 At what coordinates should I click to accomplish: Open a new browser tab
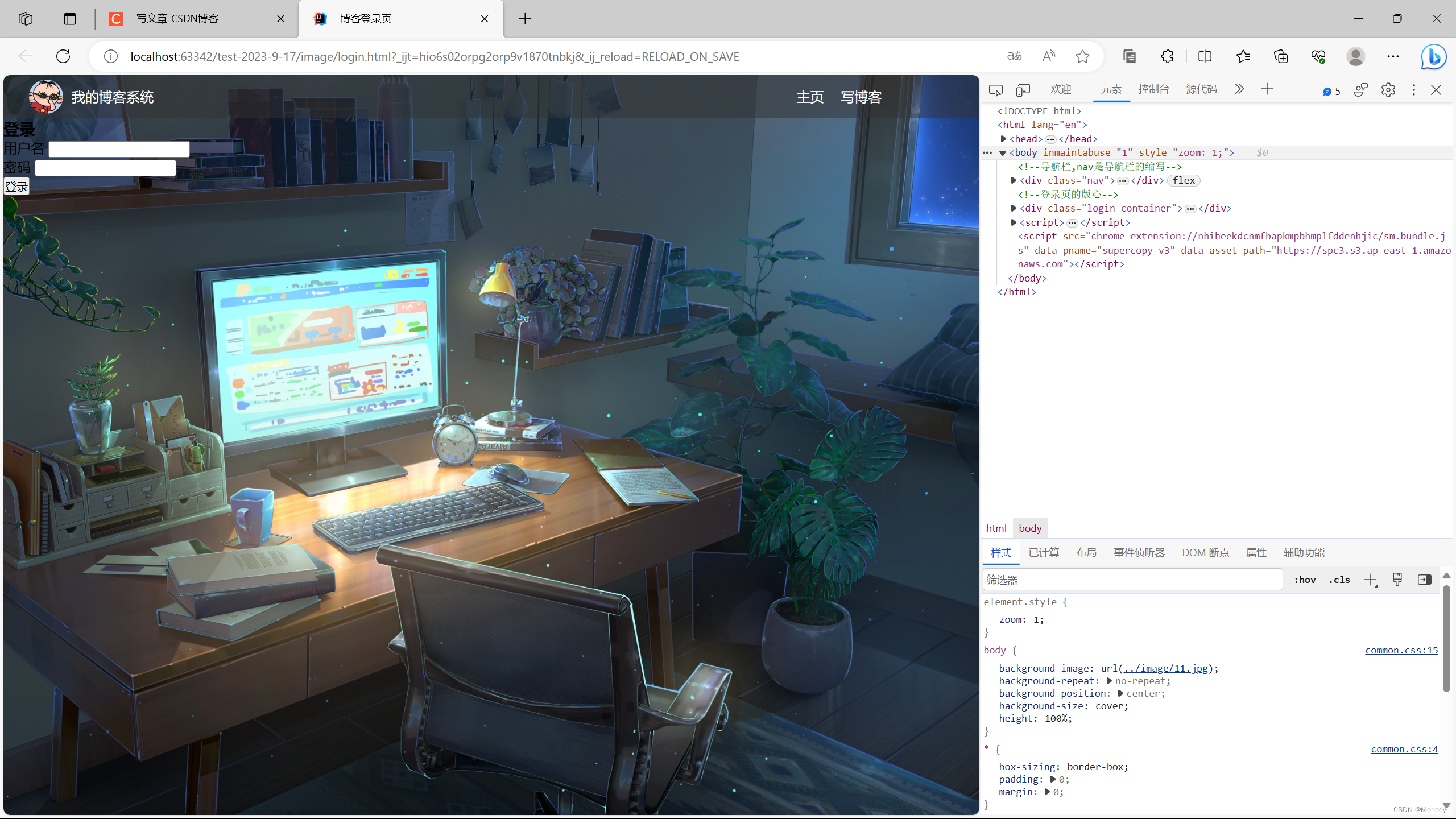(525, 19)
